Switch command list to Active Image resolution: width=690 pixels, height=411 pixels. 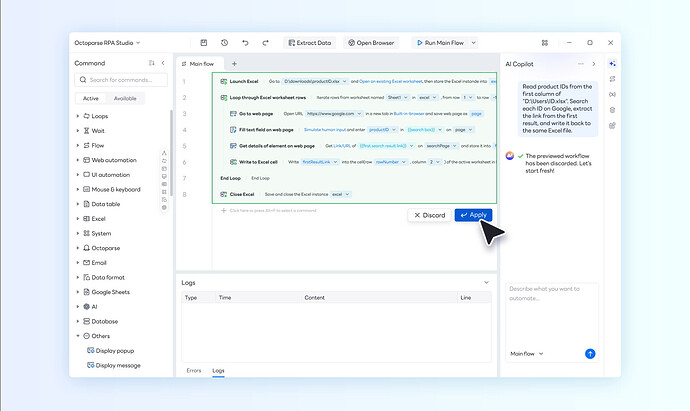click(x=91, y=99)
